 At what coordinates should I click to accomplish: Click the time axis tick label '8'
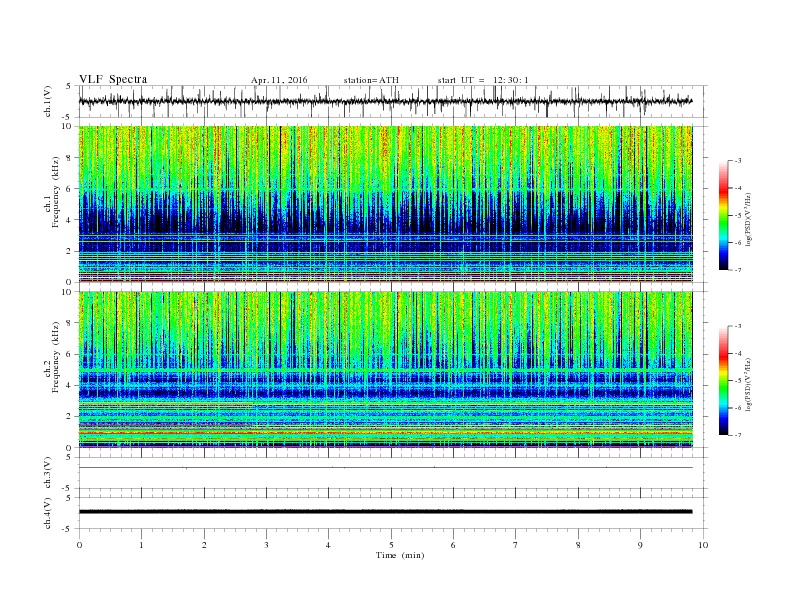pos(578,545)
